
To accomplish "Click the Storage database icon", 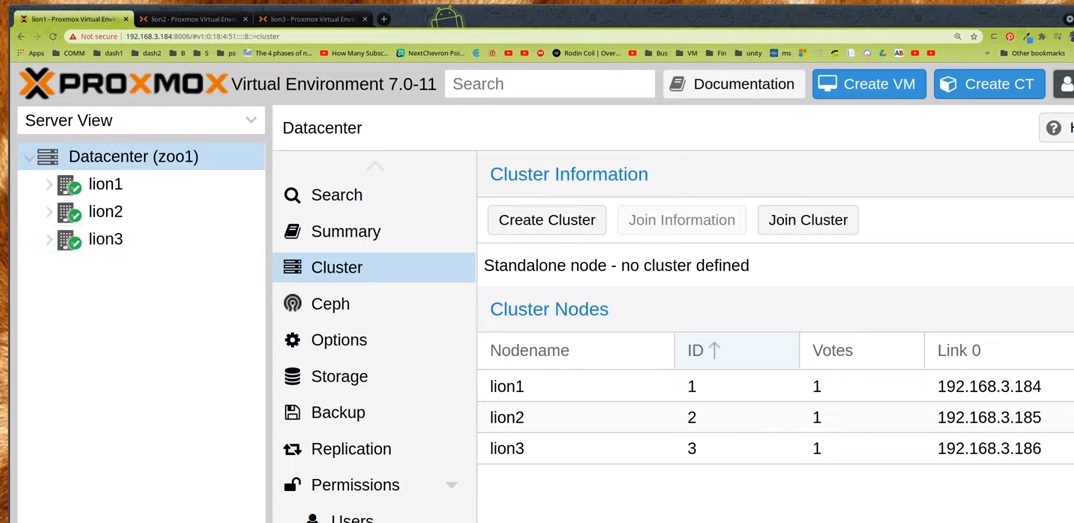I will [x=292, y=376].
